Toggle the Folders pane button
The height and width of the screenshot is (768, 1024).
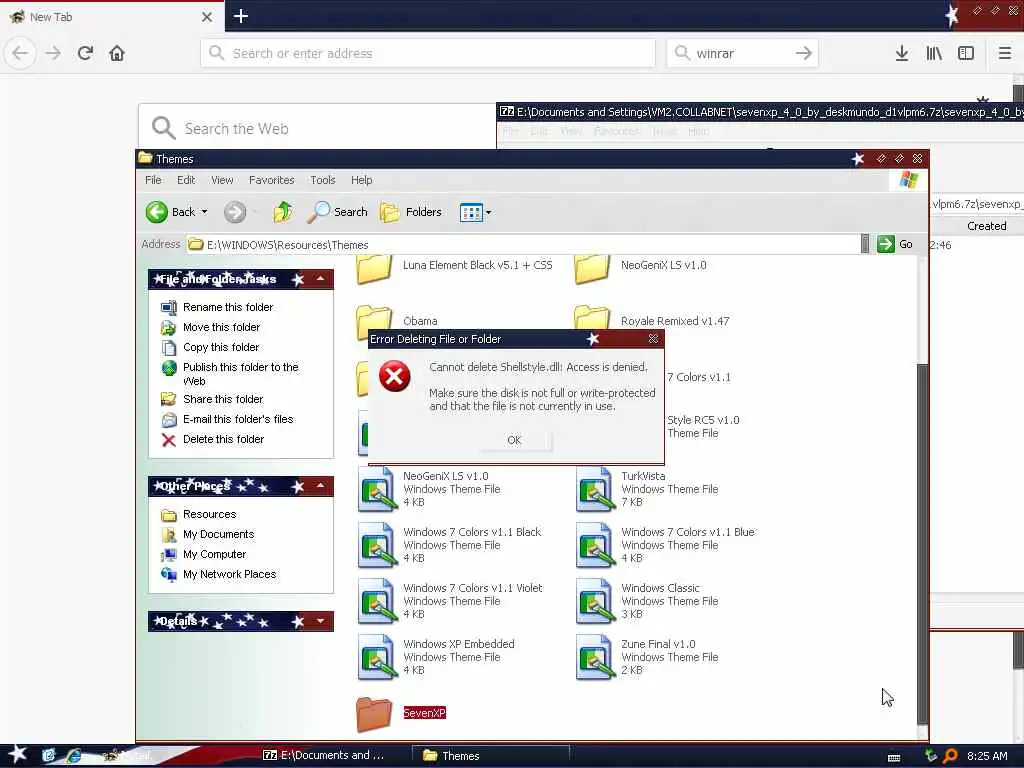(411, 212)
